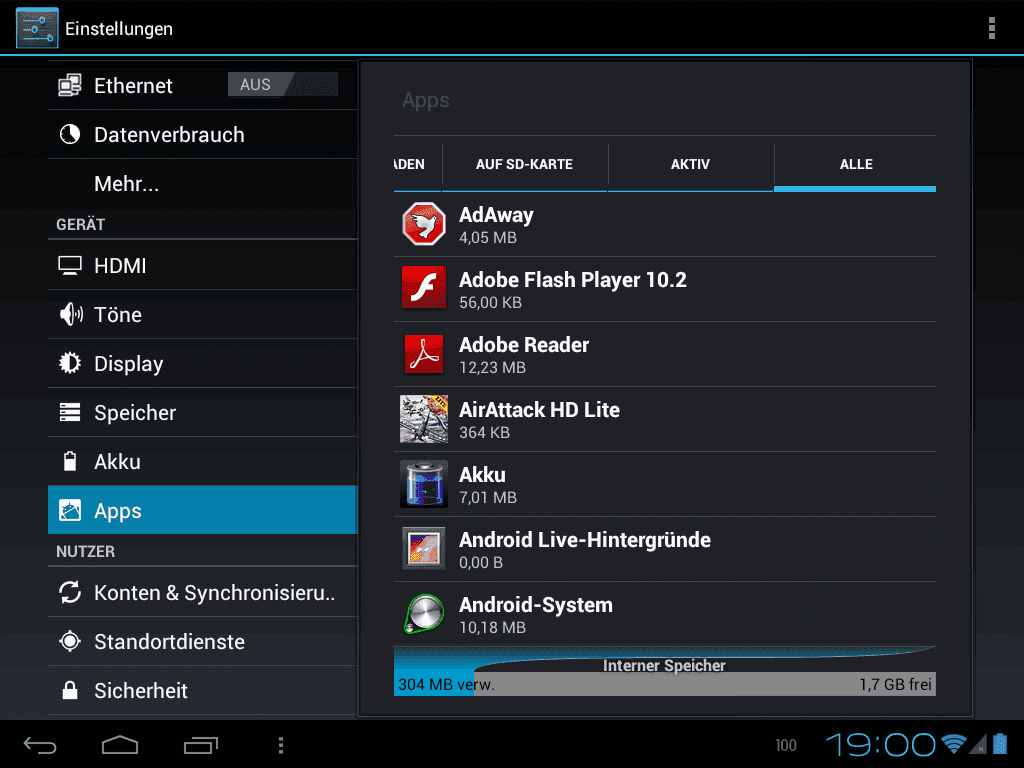The image size is (1024, 768).
Task: Open HDMI settings
Action: click(x=202, y=265)
